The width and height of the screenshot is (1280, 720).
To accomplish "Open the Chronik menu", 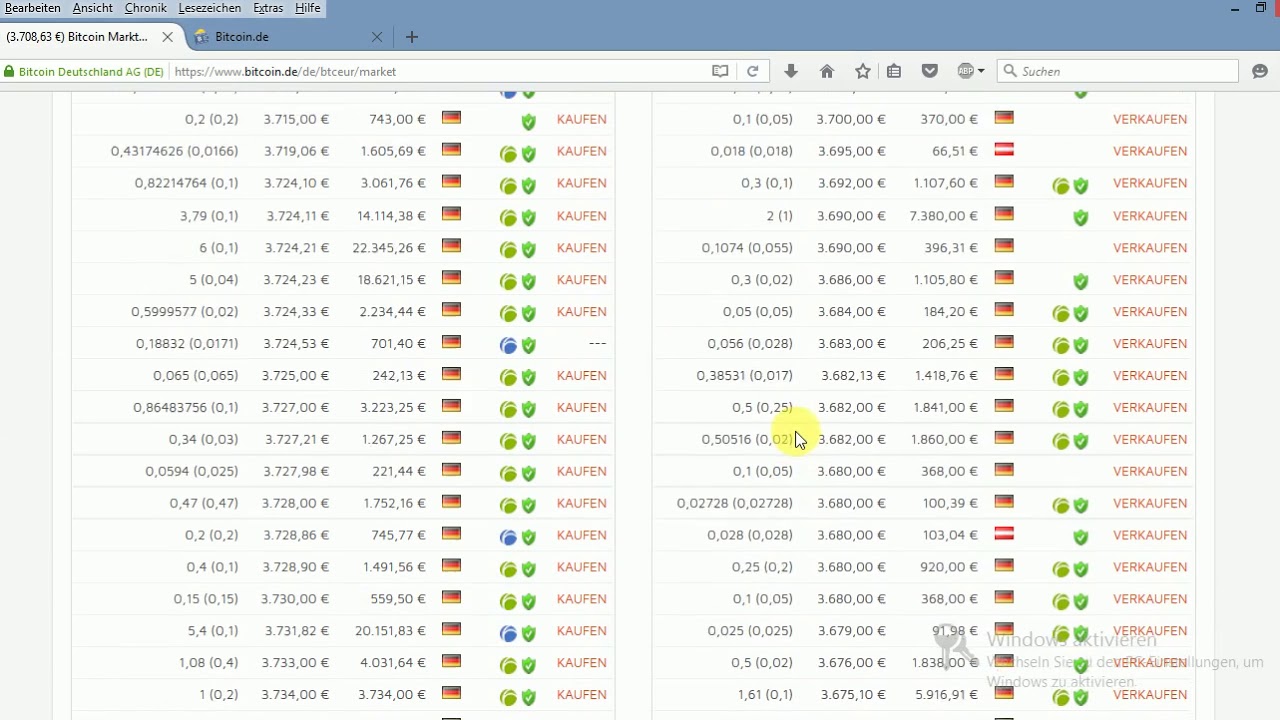I will (146, 8).
